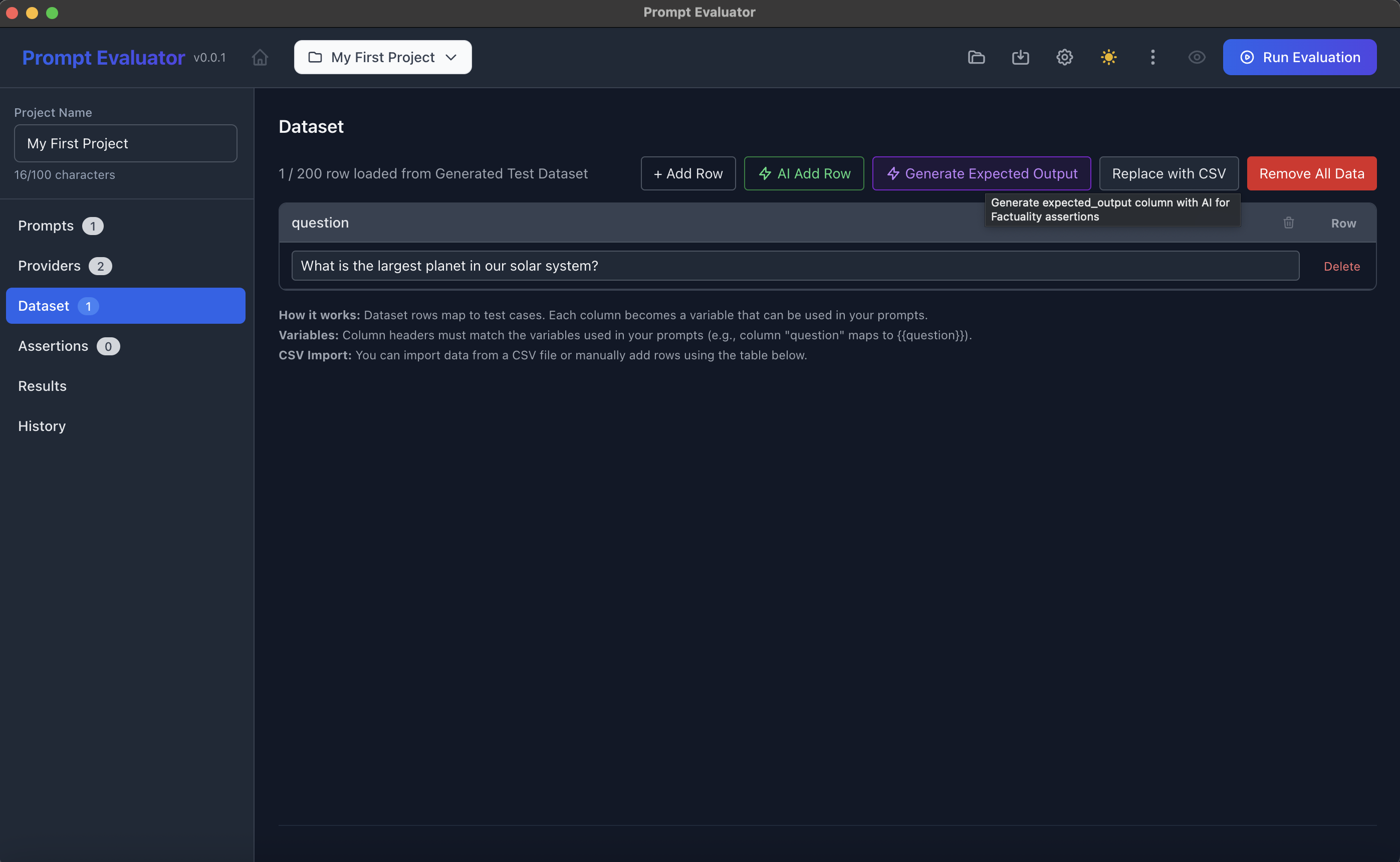Open the History section in the sidebar
The width and height of the screenshot is (1400, 862).
click(x=42, y=426)
